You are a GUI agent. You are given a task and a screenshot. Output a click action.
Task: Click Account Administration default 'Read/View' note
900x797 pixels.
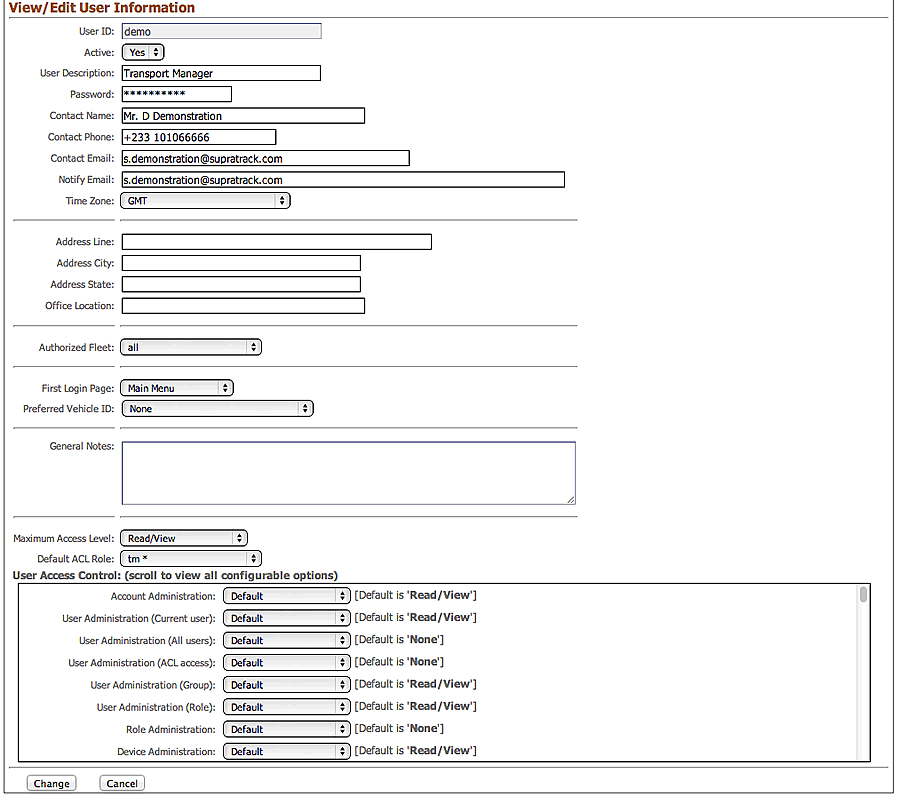click(x=416, y=595)
